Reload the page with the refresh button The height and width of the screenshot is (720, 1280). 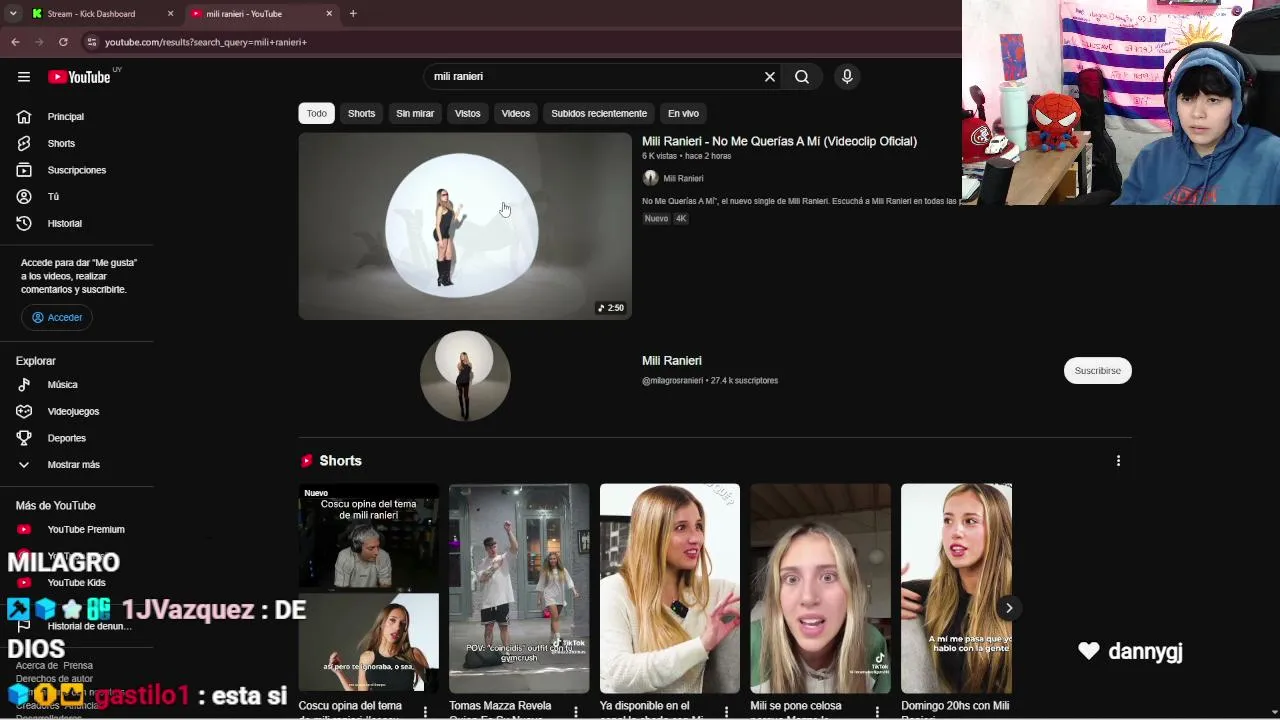coord(63,42)
